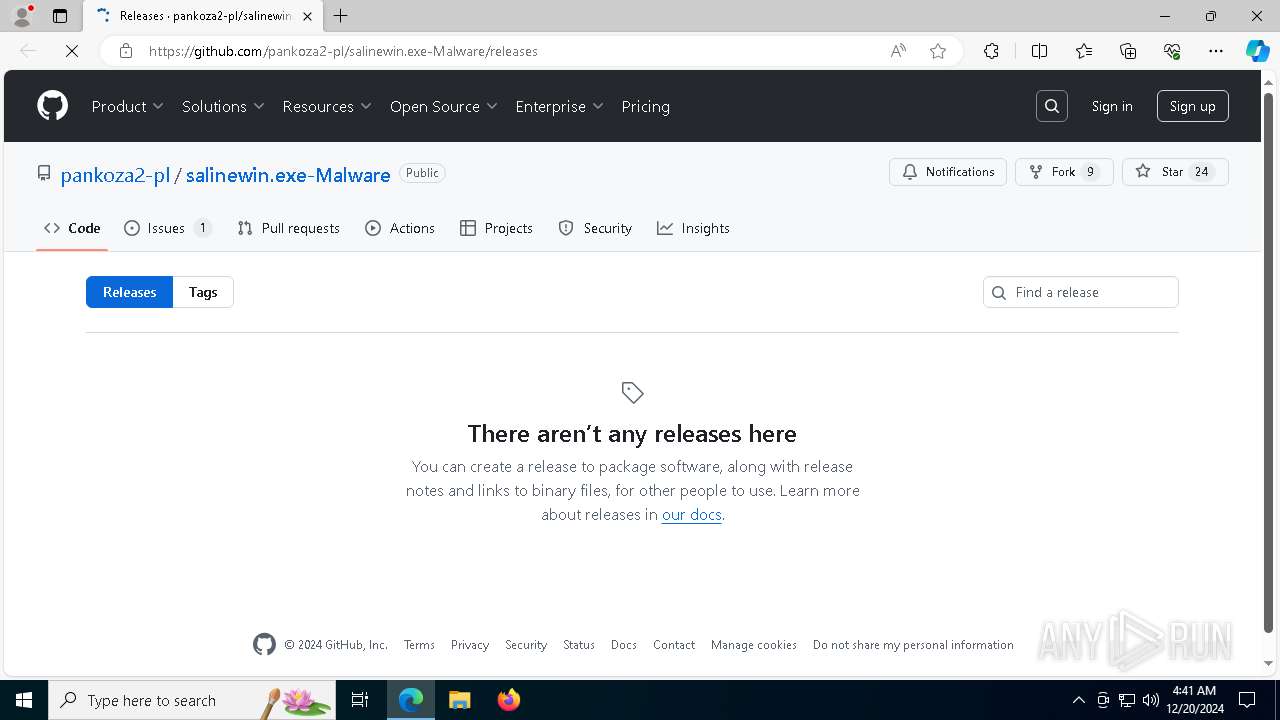This screenshot has height=720, width=1280.
Task: Open Task View on the taskbar
Action: pyautogui.click(x=360, y=700)
